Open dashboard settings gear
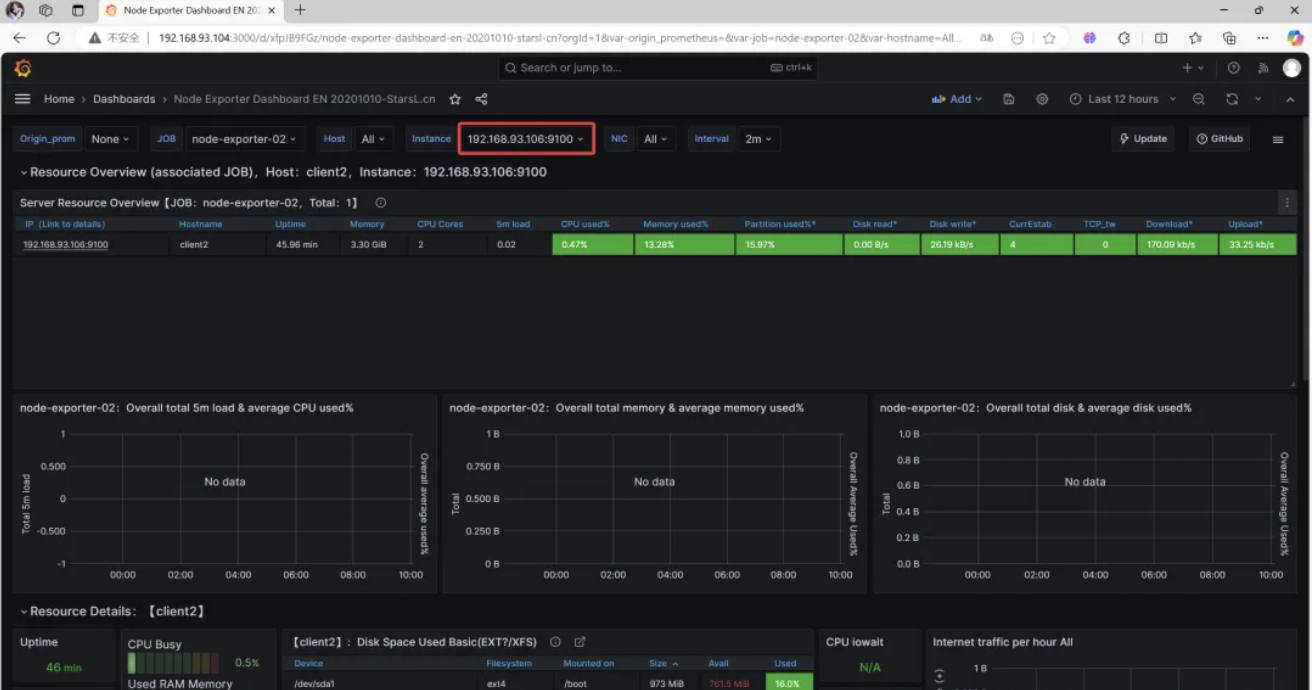Screen dimensions: 1312x690 point(1042,99)
